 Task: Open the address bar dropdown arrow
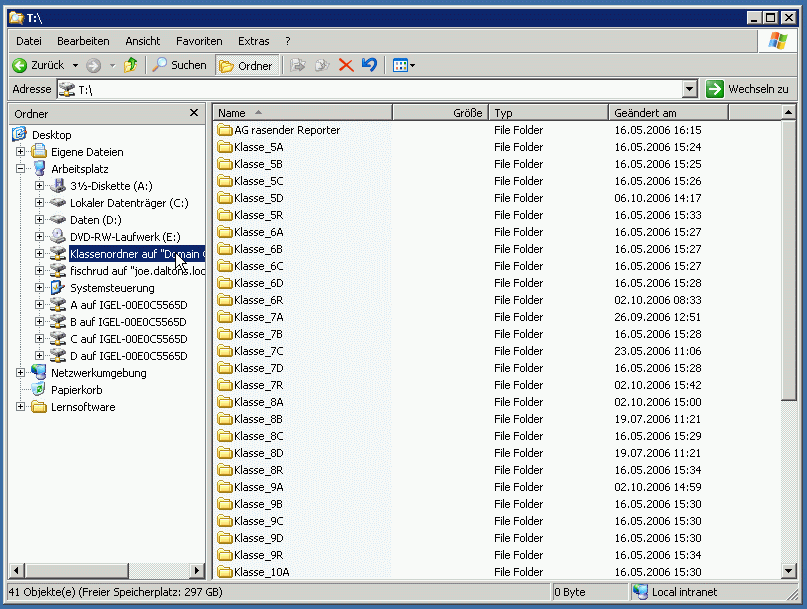(x=691, y=89)
